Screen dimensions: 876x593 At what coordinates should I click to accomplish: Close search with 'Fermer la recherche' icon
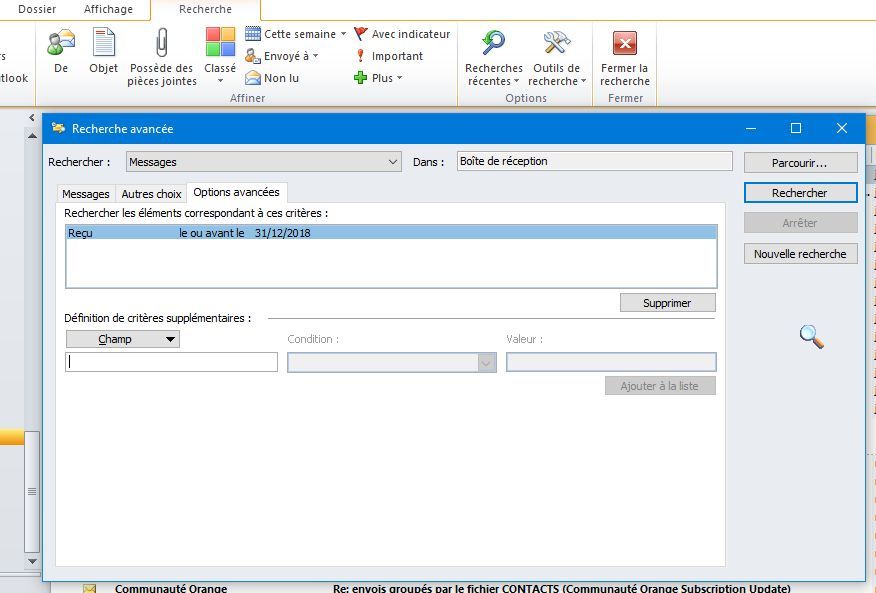pyautogui.click(x=624, y=45)
